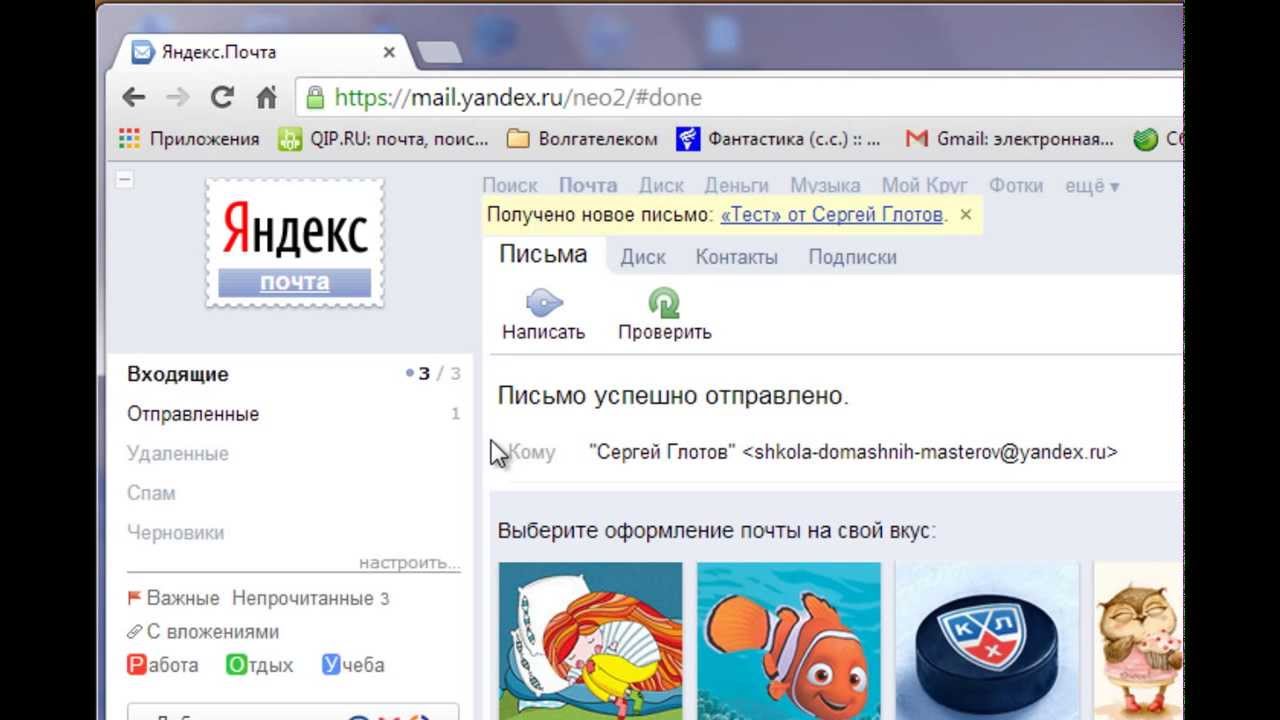Click the paperclip С вложениями icon
The width and height of the screenshot is (1280, 720).
tap(134, 632)
